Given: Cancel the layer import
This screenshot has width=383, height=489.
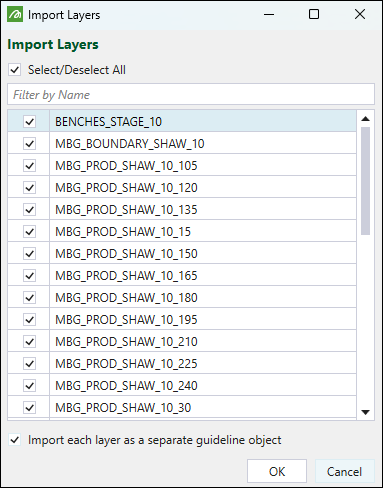Looking at the screenshot, I should (344, 471).
